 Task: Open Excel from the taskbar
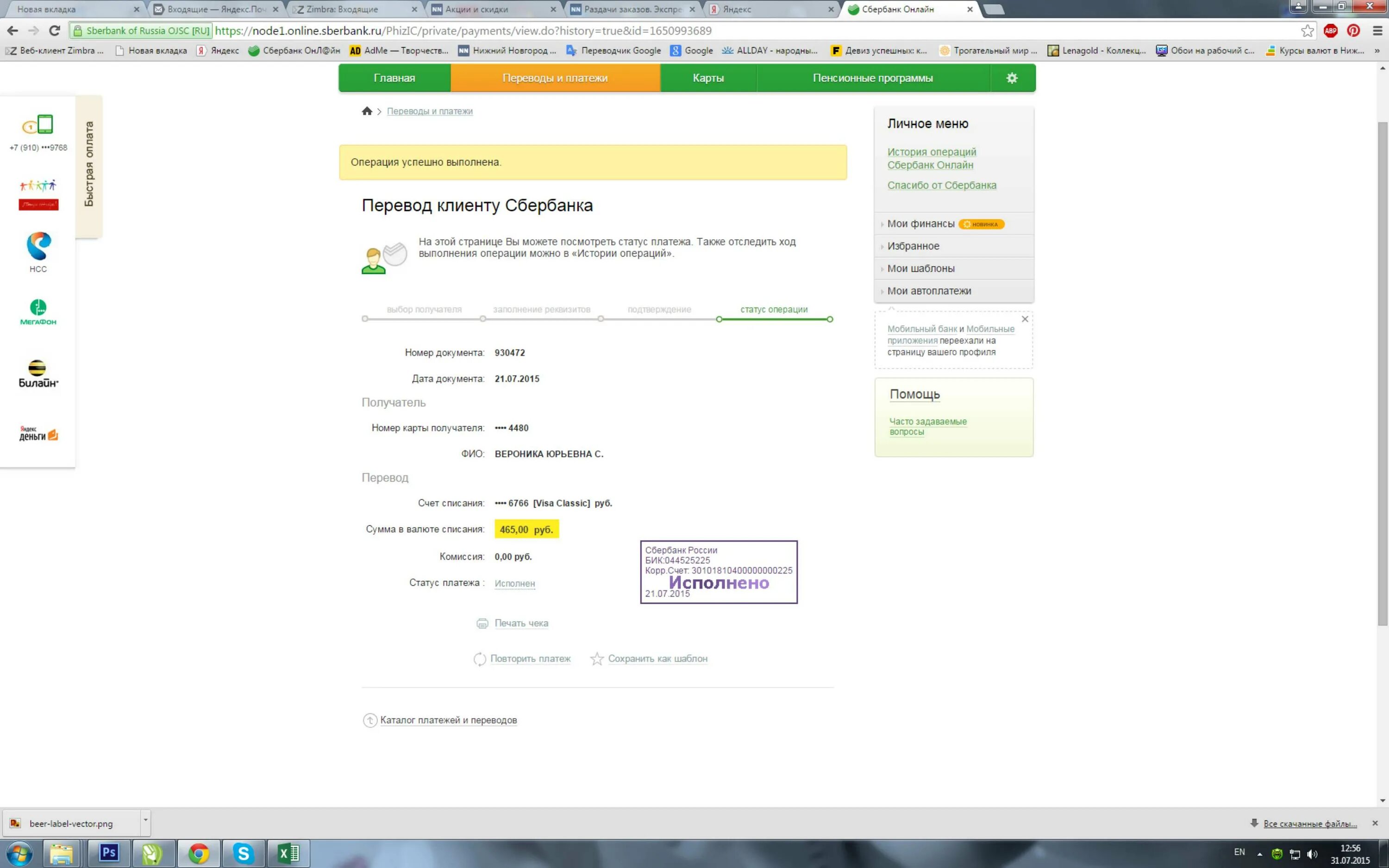click(288, 853)
